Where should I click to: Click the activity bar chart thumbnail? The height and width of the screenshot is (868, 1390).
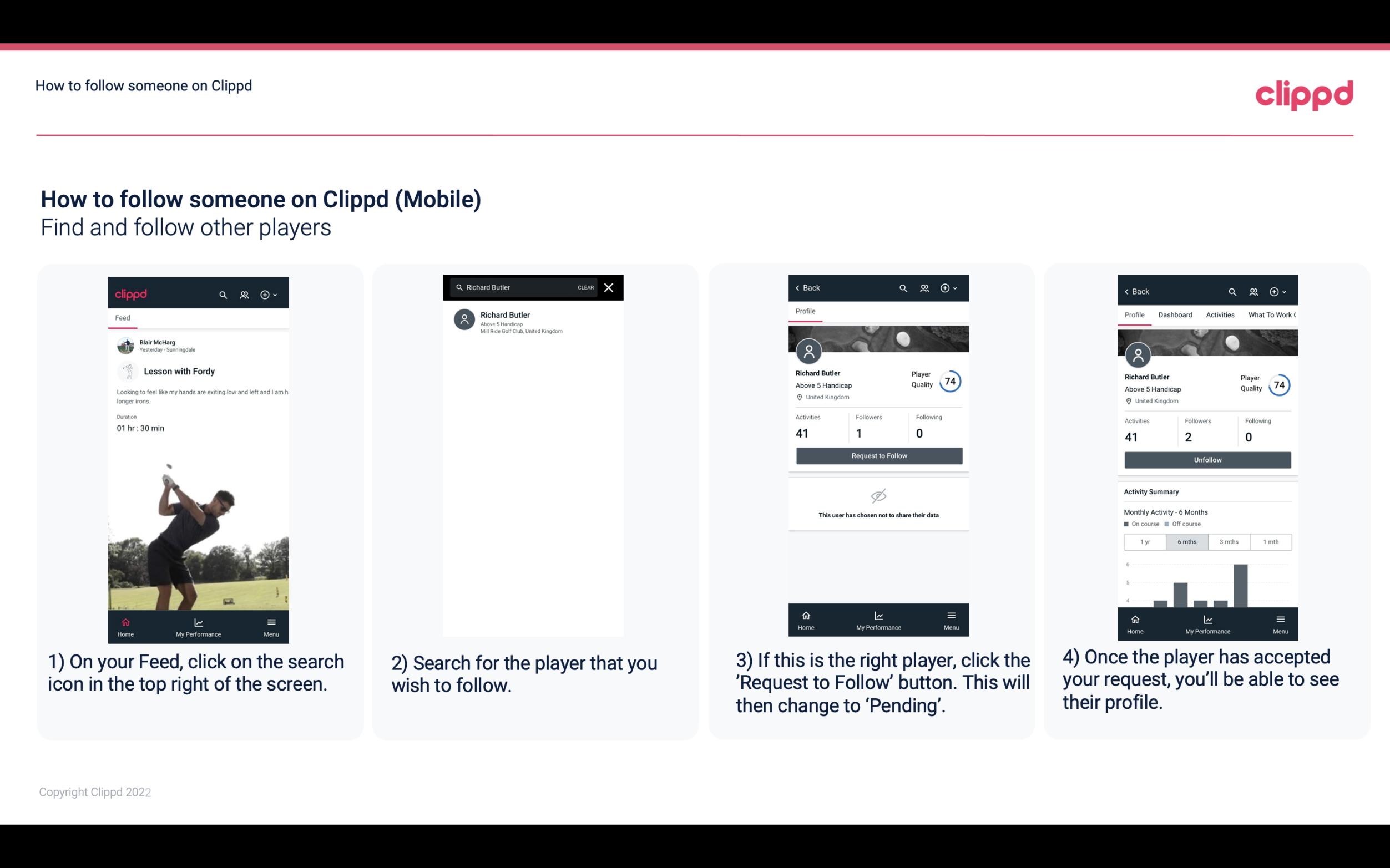pos(1207,585)
